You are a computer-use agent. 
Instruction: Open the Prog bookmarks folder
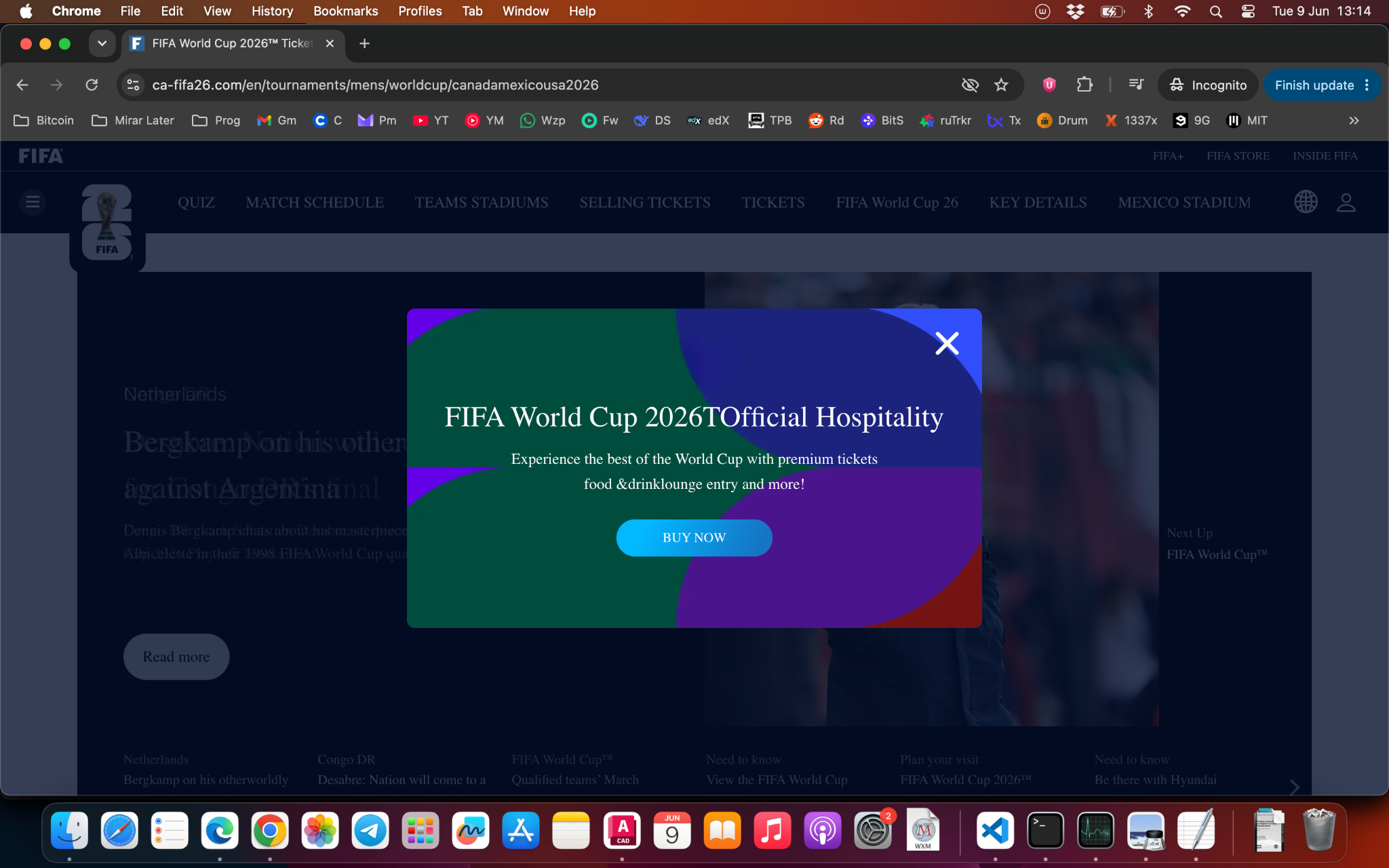click(x=216, y=121)
